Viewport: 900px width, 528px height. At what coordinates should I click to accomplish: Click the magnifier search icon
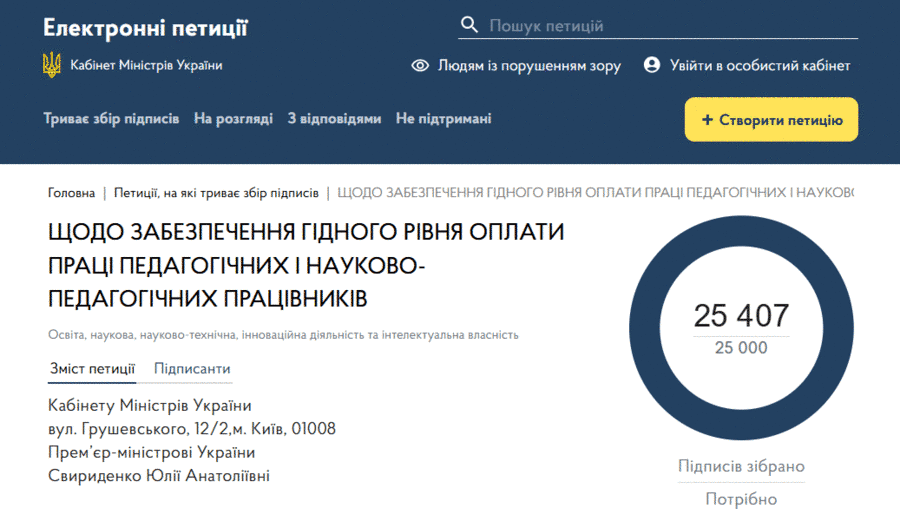click(469, 25)
